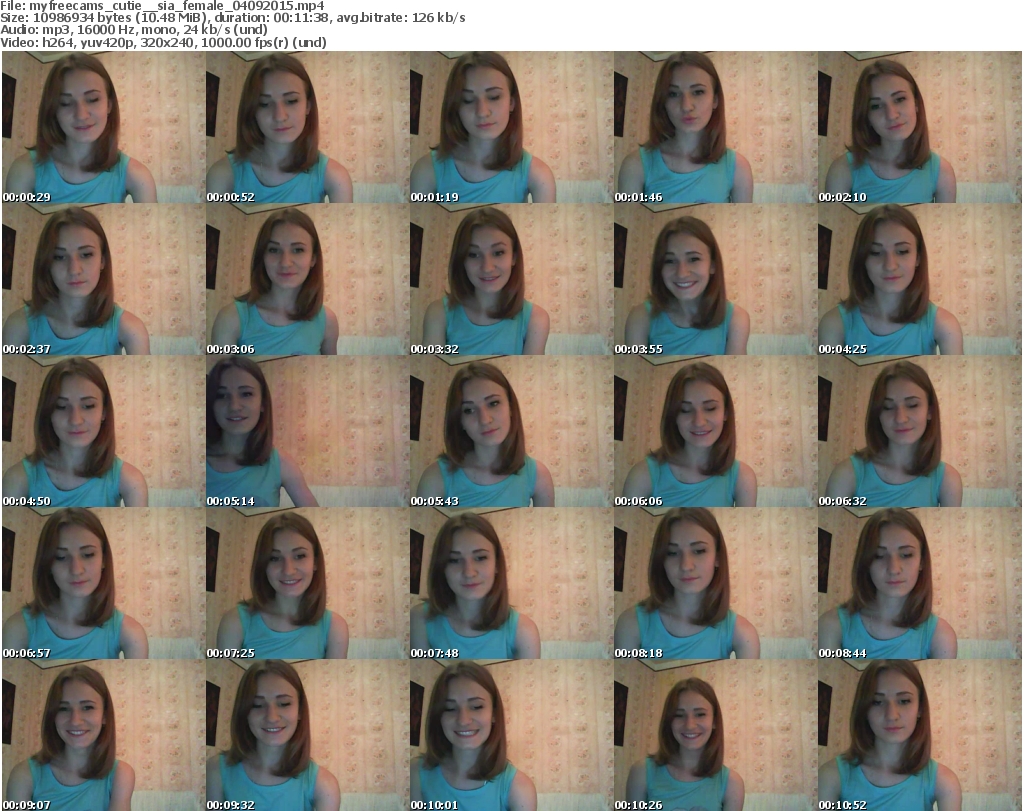Pick the thumbnail marked 00:02:37

pos(103,279)
